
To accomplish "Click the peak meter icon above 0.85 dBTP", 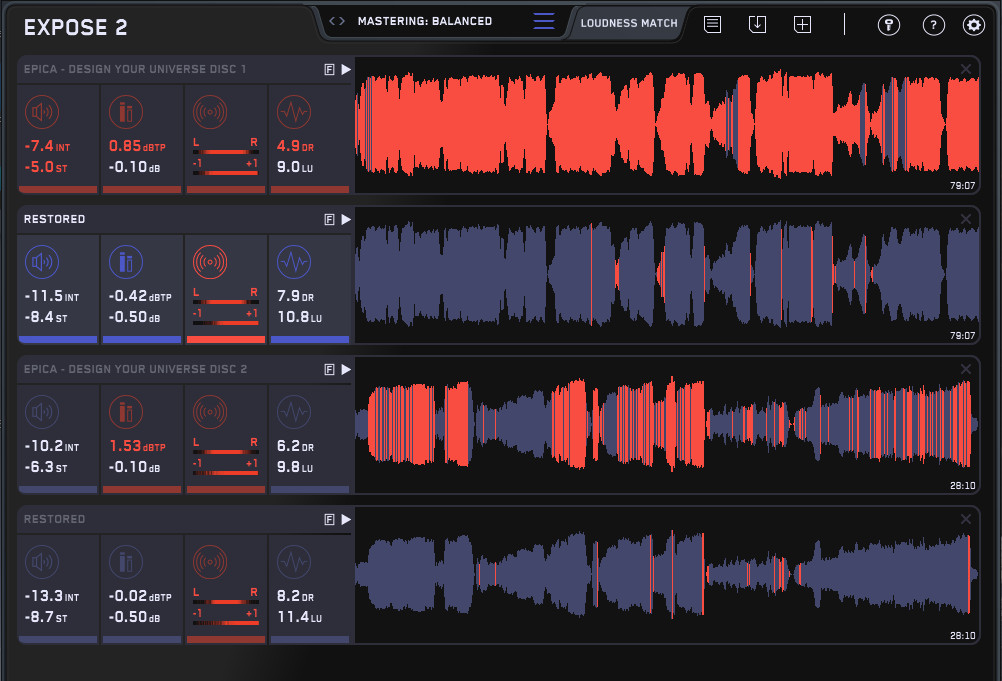I will [126, 112].
